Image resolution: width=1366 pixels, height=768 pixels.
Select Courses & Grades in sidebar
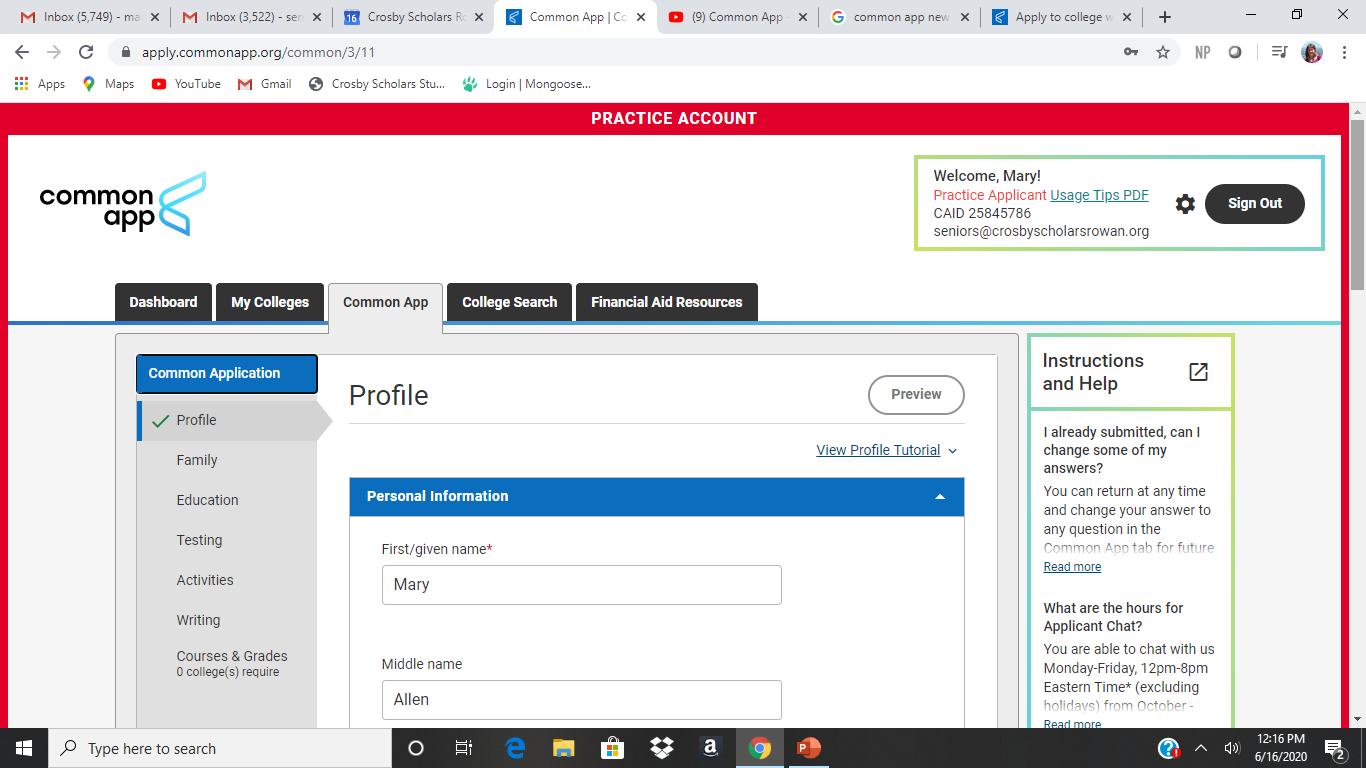(x=232, y=663)
